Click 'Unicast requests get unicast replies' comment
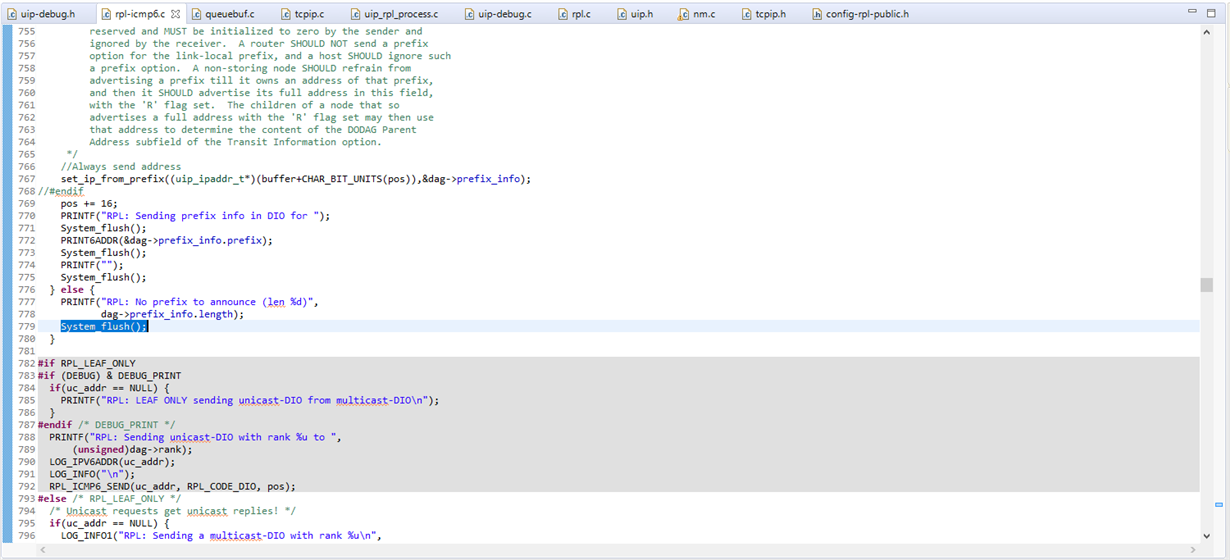Image resolution: width=1230 pixels, height=560 pixels. 172,510
